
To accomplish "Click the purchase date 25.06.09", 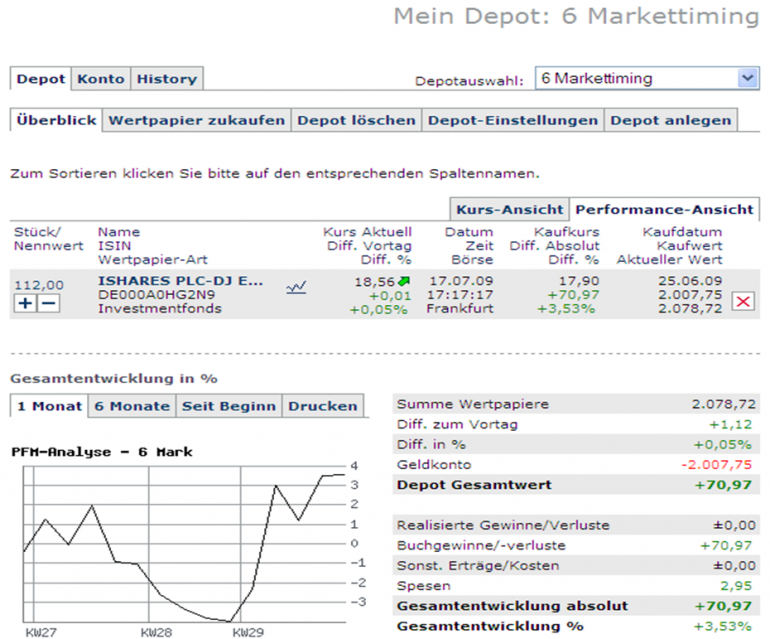I will [690, 281].
